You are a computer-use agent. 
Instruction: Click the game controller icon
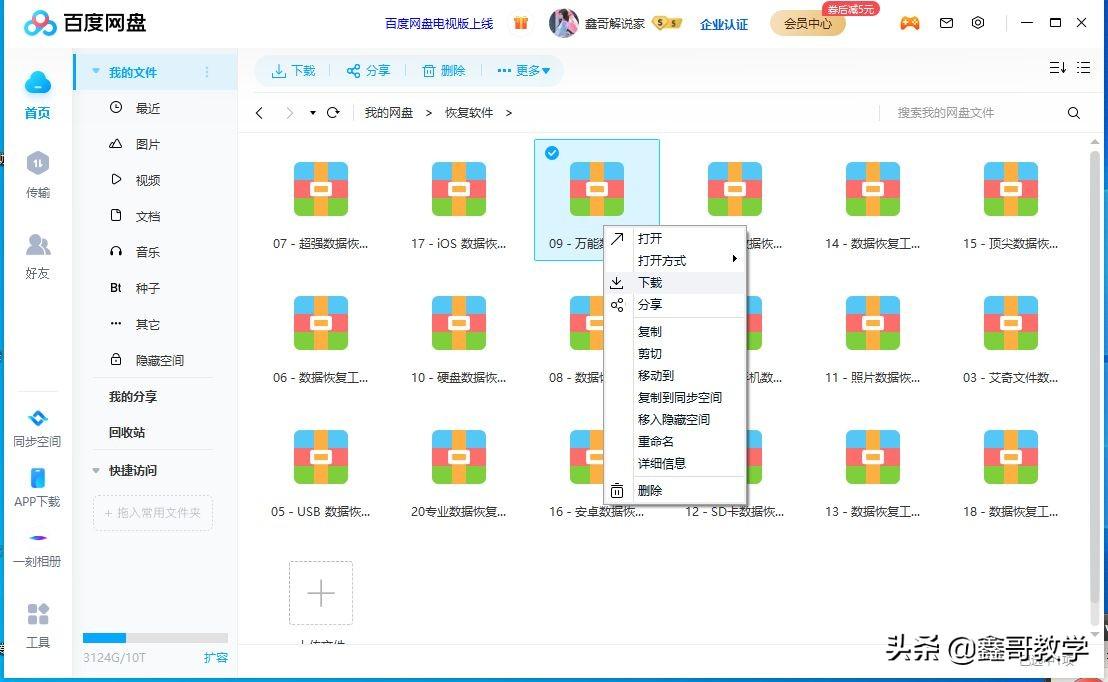(909, 23)
